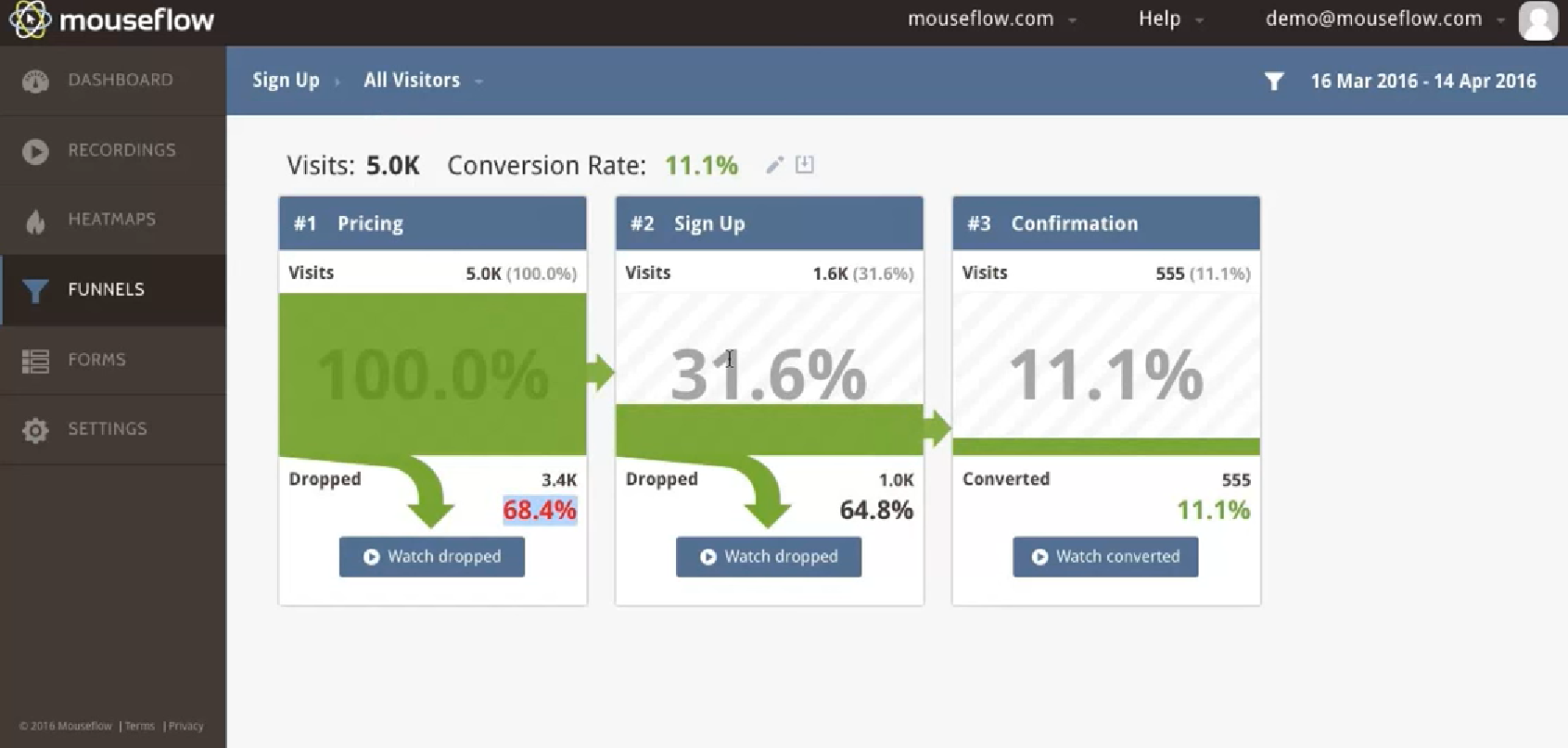Open the Privacy footer link
1568x748 pixels.
click(x=185, y=726)
